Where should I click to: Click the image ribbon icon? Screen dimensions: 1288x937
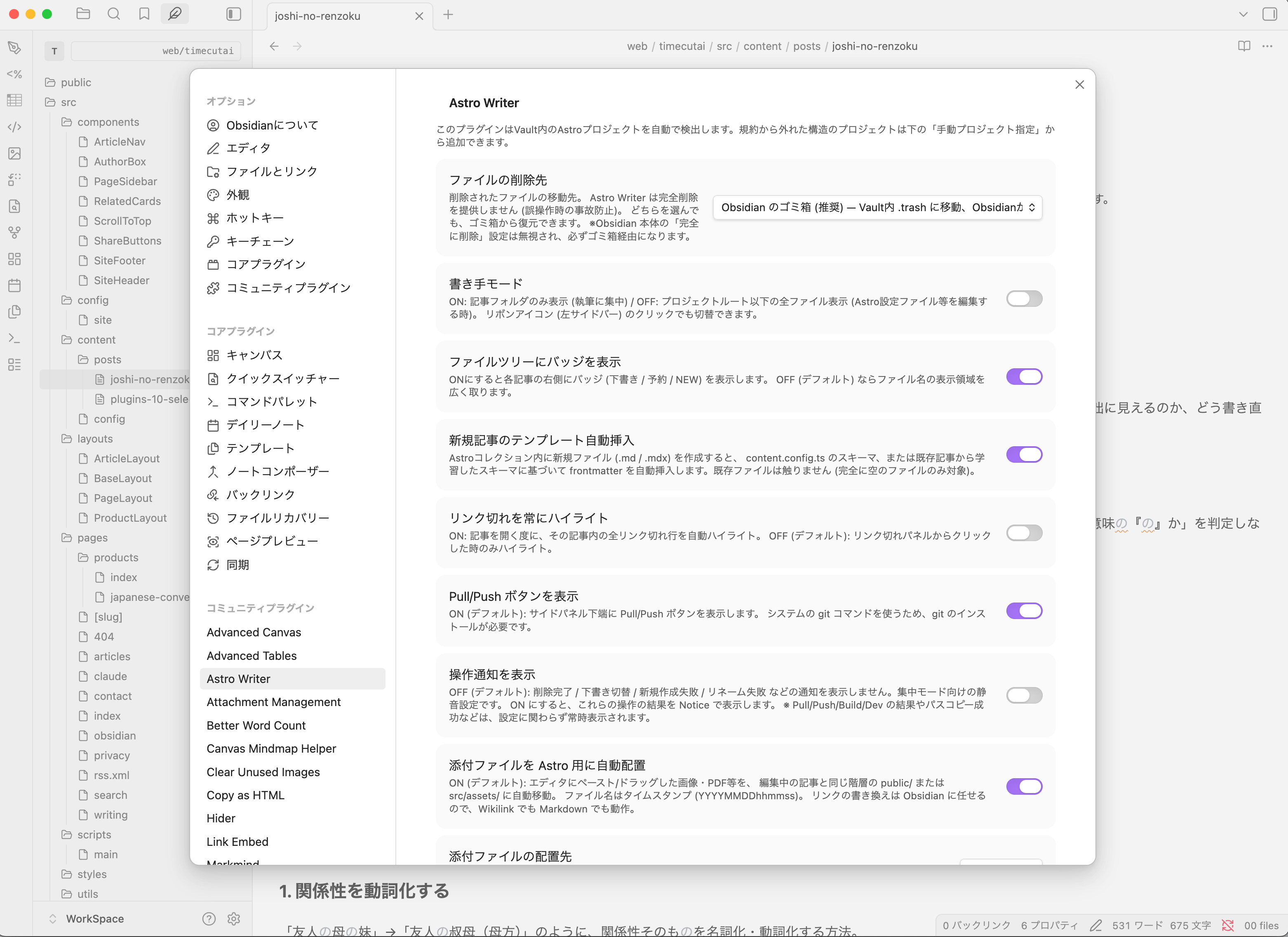tap(15, 153)
